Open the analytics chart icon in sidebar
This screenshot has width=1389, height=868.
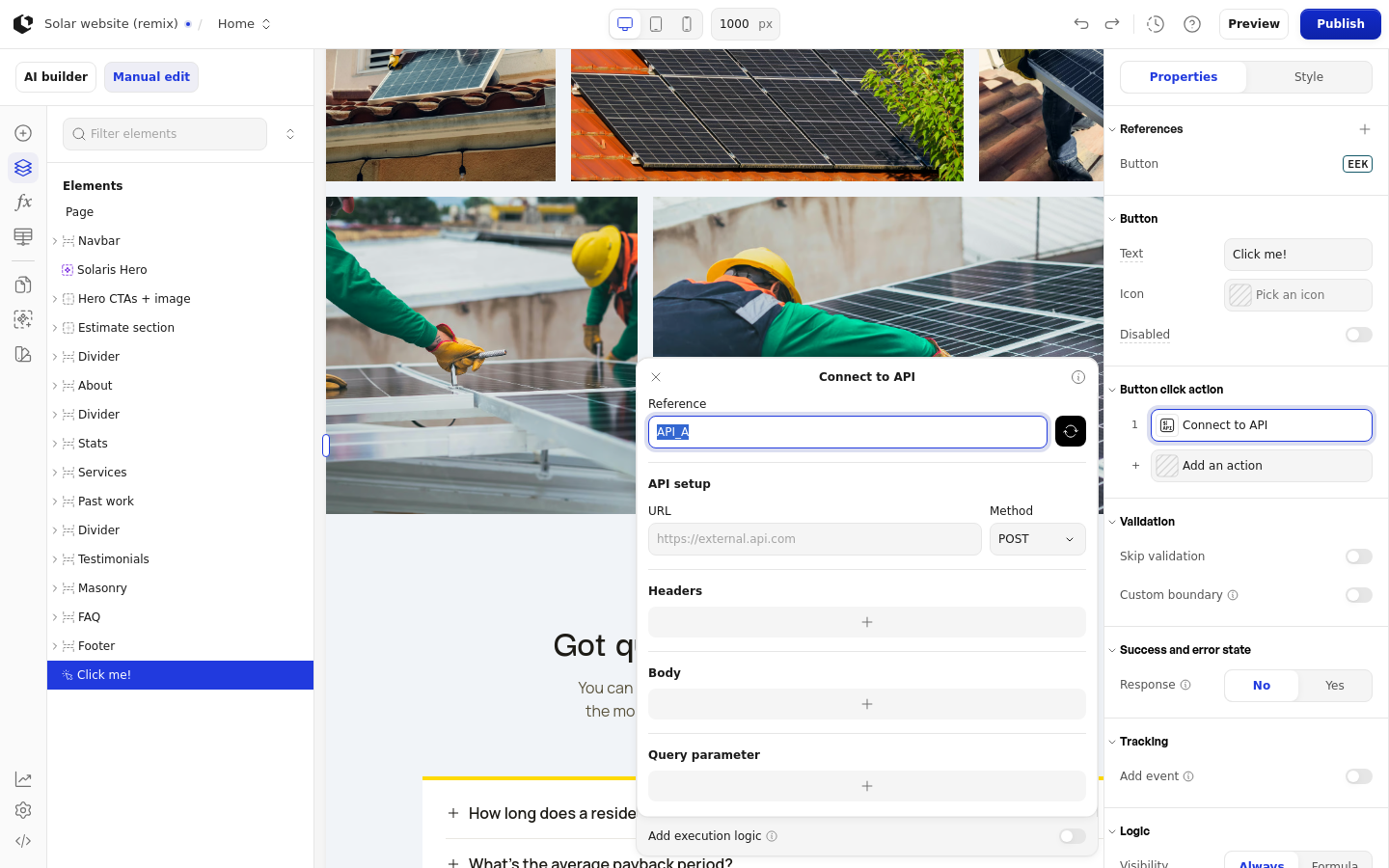pyautogui.click(x=23, y=779)
